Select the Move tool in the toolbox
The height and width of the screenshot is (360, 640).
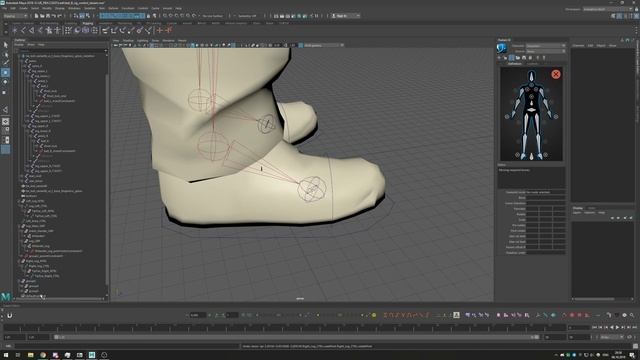5,72
